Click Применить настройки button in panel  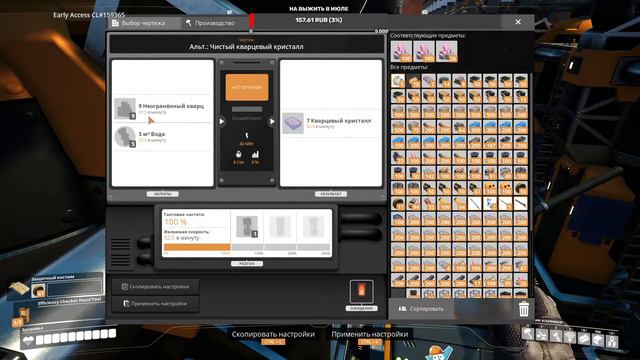pos(156,304)
